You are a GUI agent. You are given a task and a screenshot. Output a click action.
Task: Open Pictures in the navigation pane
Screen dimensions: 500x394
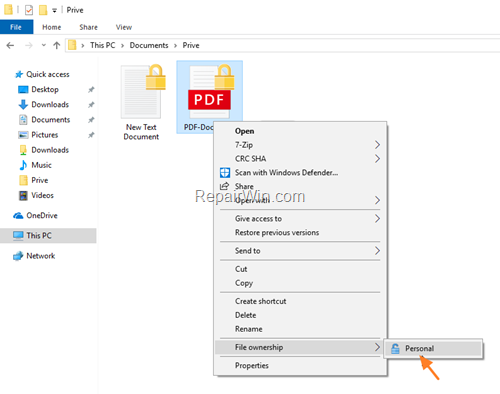(x=45, y=135)
